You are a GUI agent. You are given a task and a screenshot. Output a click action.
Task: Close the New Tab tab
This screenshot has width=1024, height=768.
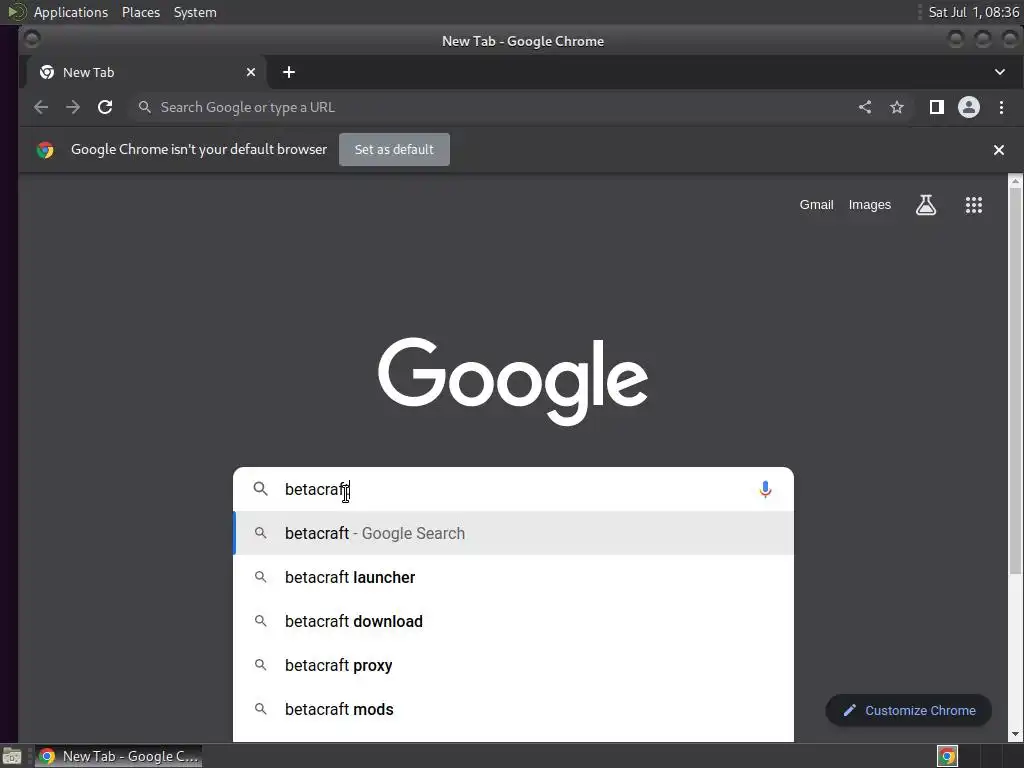coord(251,72)
